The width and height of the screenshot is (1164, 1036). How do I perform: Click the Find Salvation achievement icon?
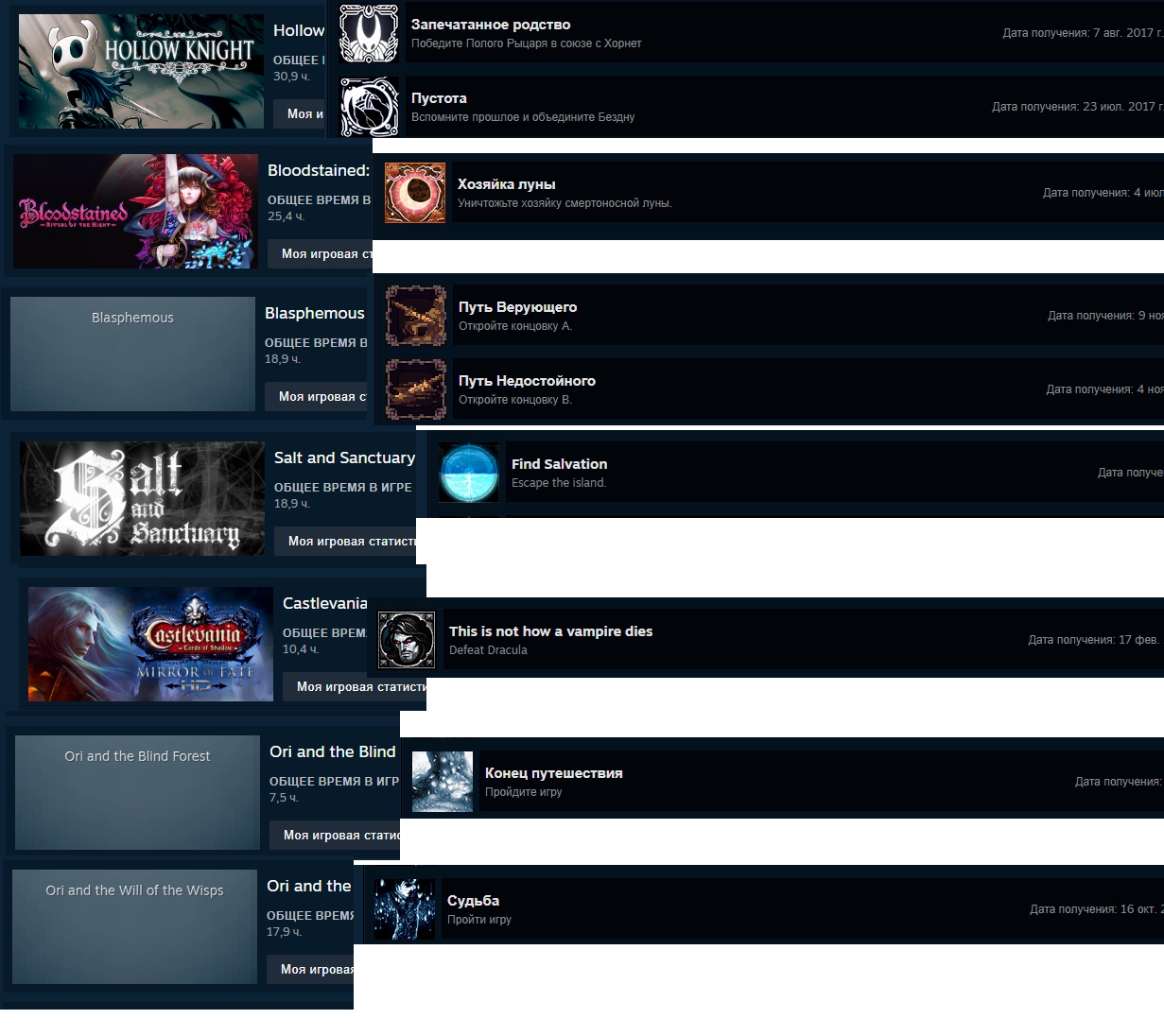[x=469, y=473]
